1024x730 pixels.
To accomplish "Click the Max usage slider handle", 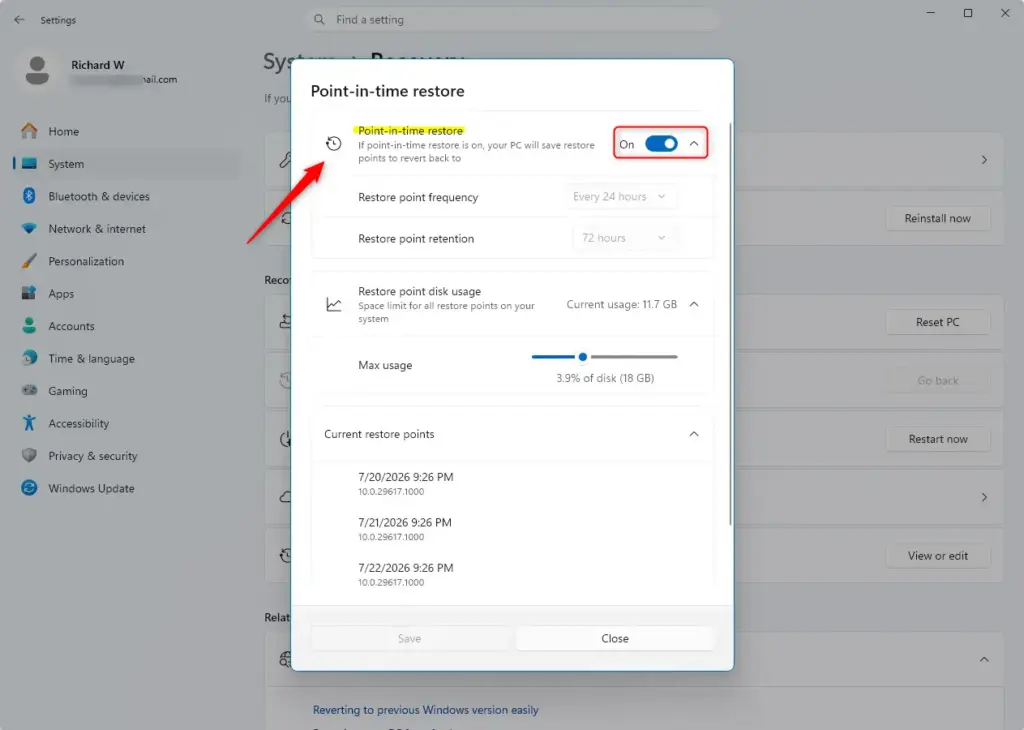I will point(583,357).
